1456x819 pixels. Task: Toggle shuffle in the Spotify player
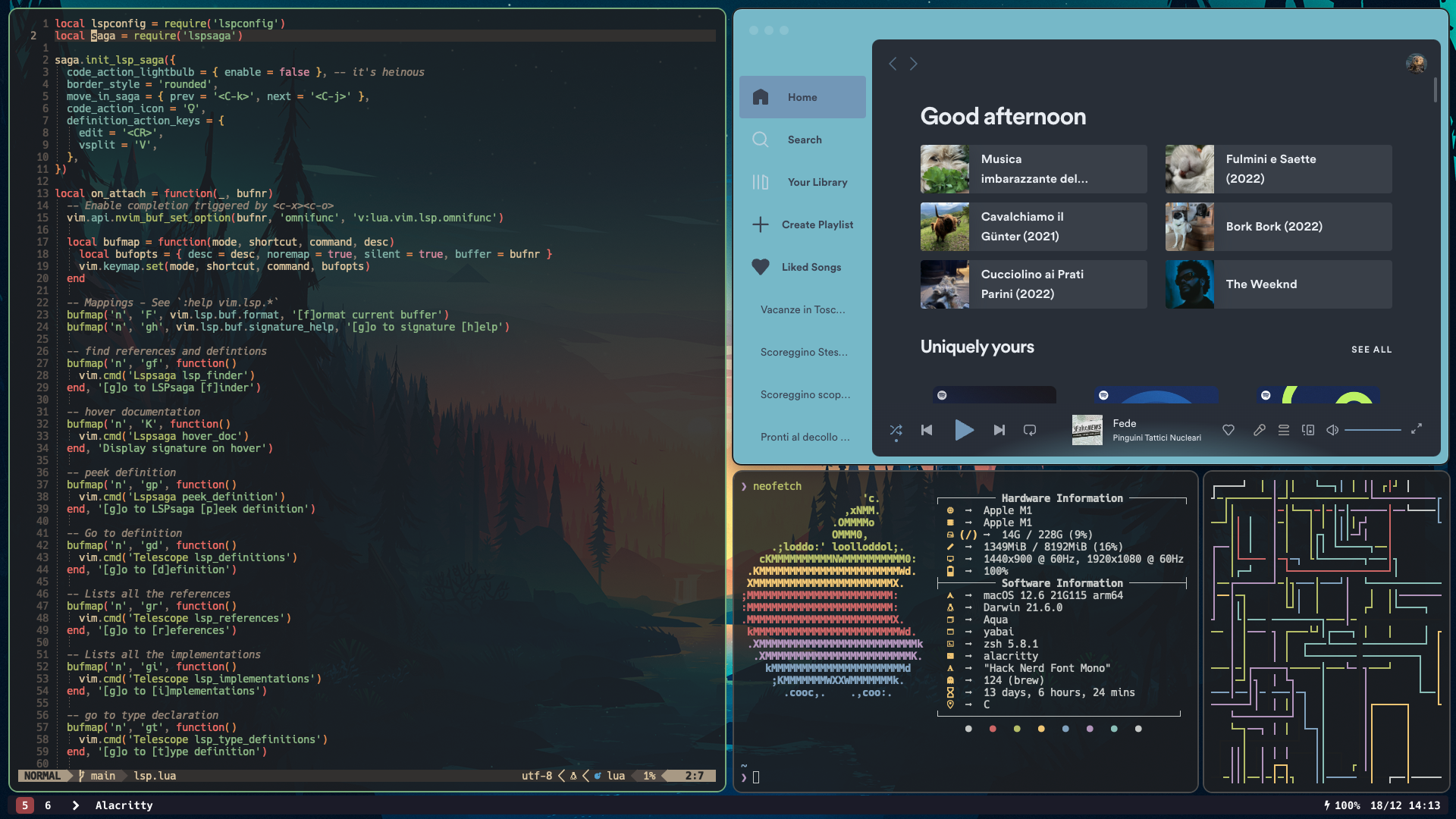pos(896,430)
